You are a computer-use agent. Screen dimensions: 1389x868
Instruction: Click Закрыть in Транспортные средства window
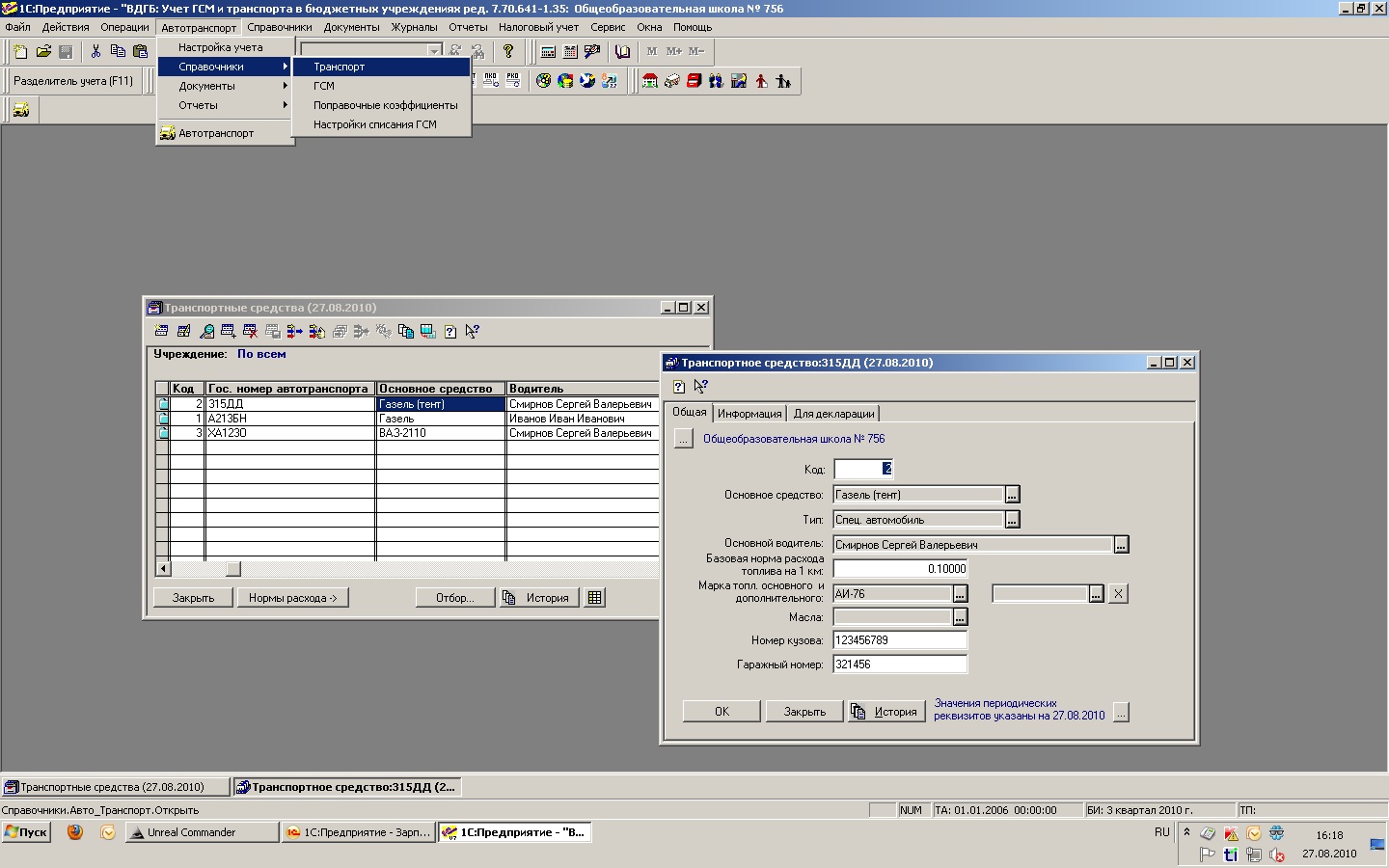click(193, 598)
